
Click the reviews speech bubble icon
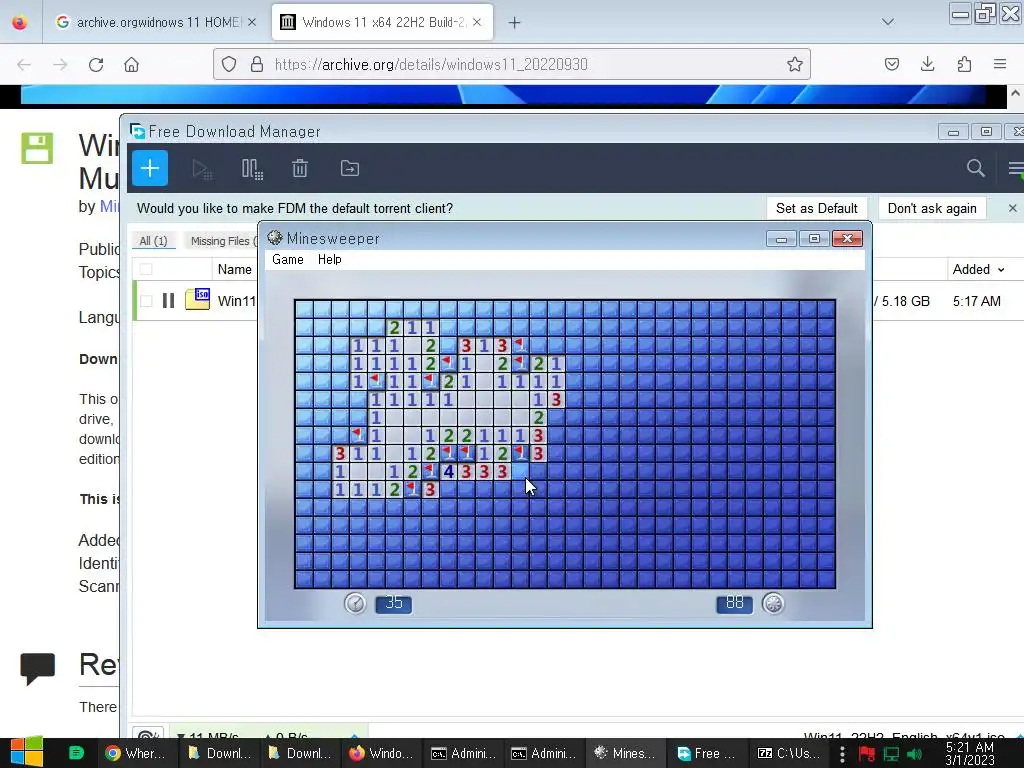[x=37, y=667]
